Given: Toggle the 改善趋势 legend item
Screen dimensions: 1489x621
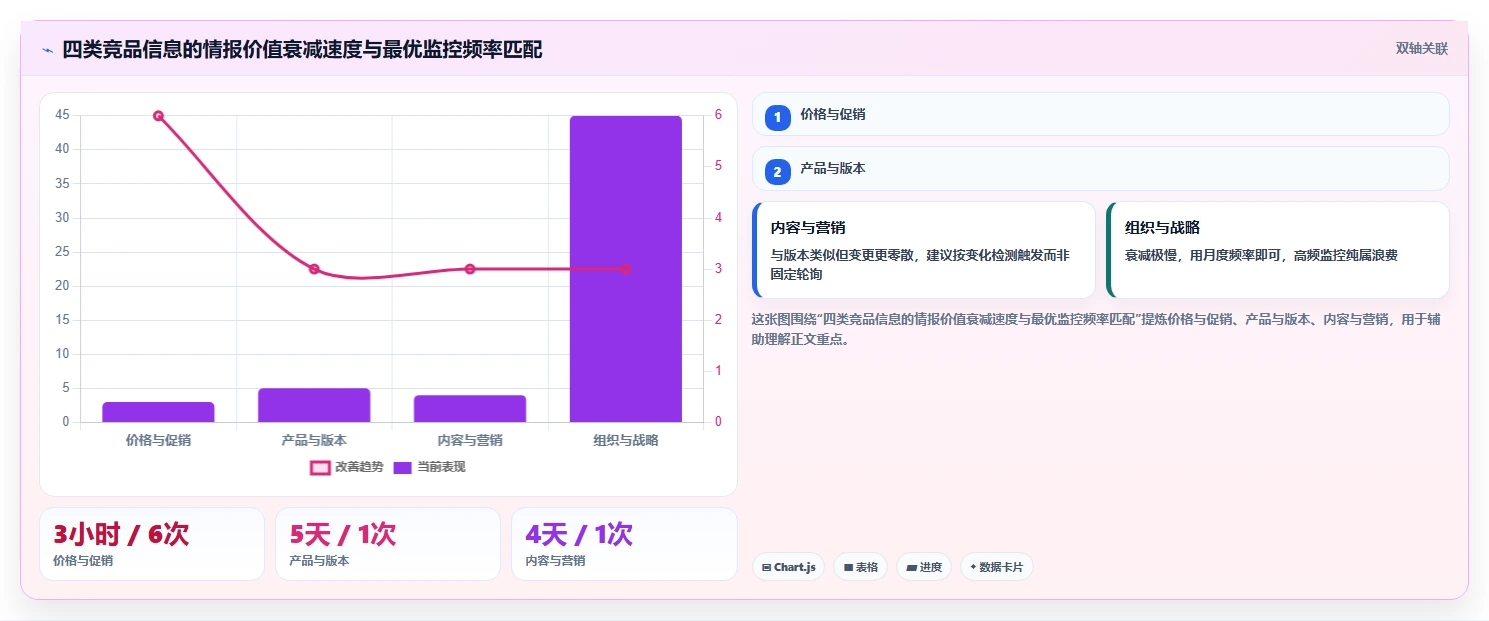Looking at the screenshot, I should click(347, 467).
